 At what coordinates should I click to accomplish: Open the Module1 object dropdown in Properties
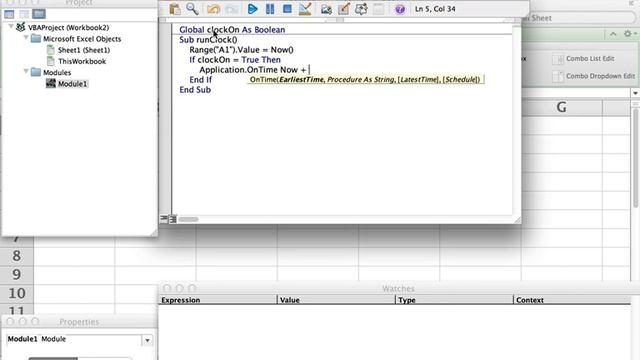point(147,340)
